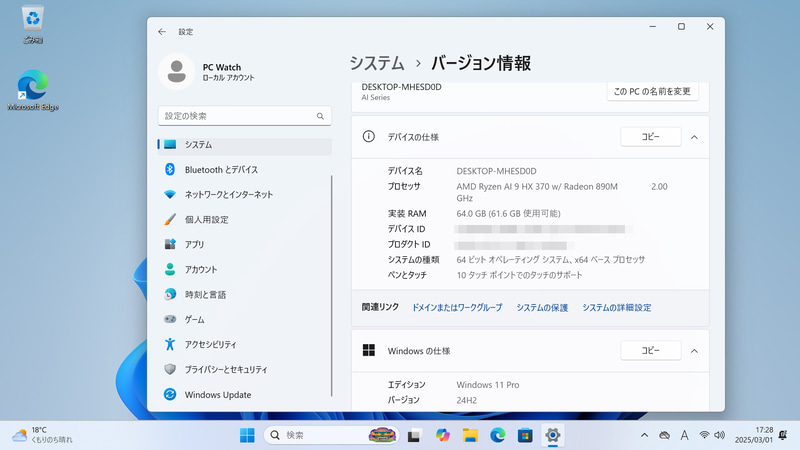Open the Recycle Bin desktop icon
800x450 pixels.
click(33, 24)
